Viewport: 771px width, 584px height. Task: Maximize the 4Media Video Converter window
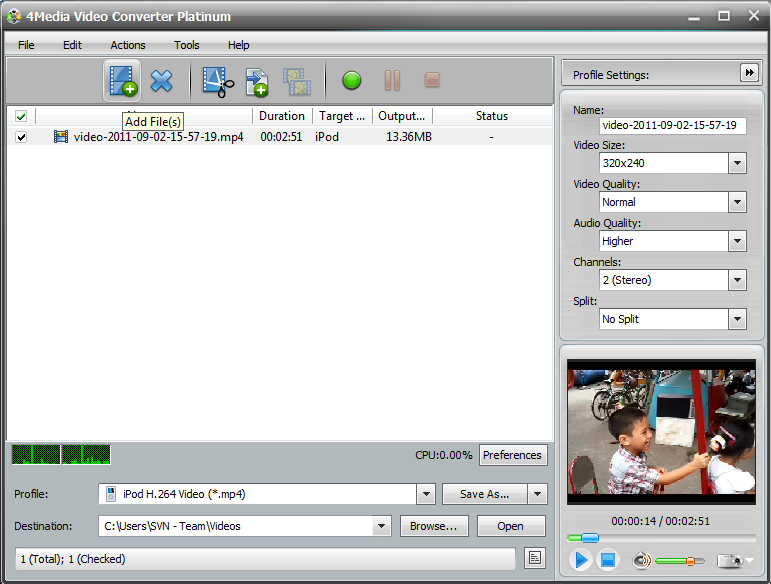coord(723,16)
